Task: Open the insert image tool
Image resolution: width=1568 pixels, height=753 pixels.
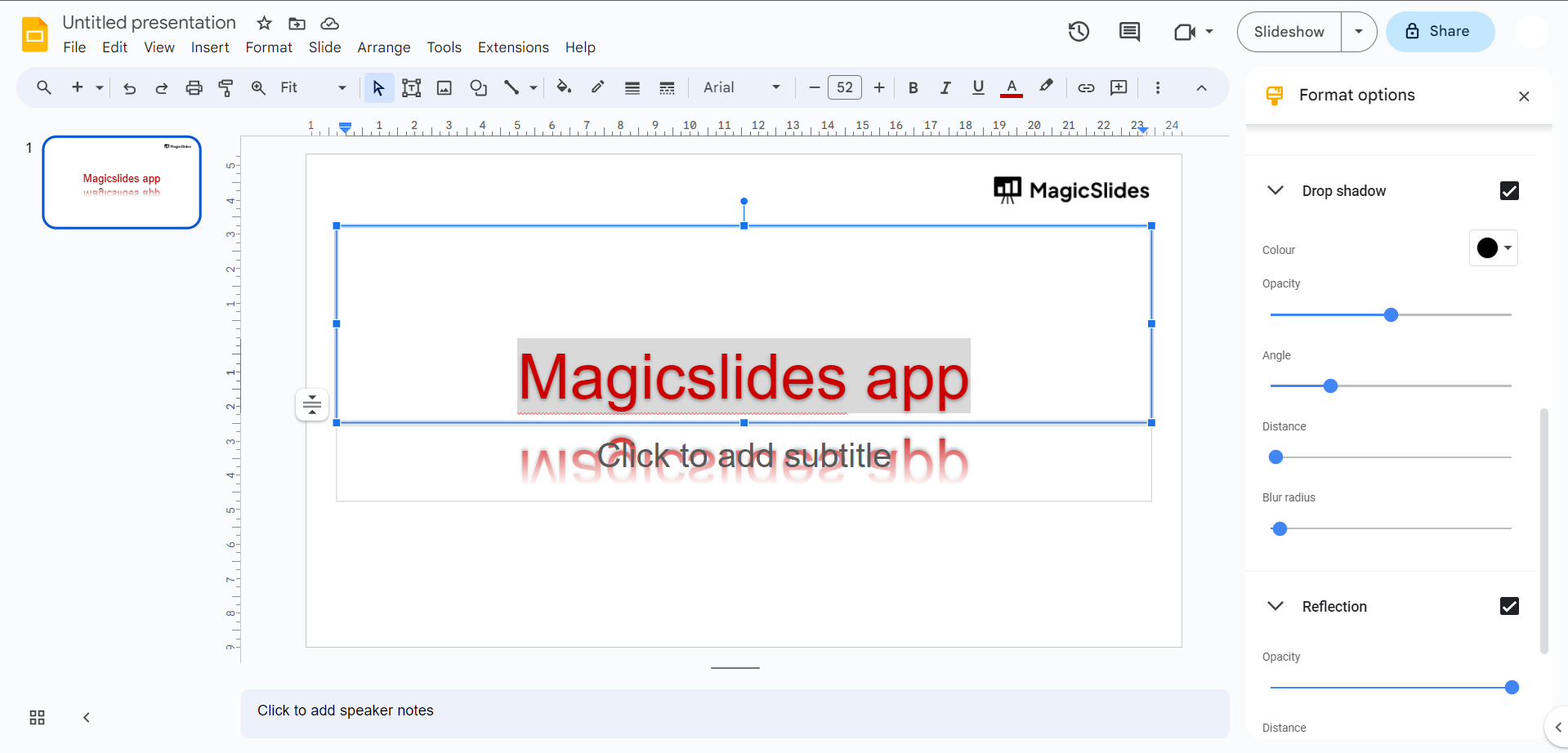Action: click(x=444, y=88)
